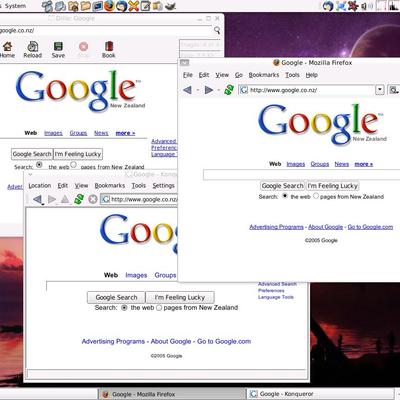
Task: Click the Google search box in Konqueror page
Action: 112,286
